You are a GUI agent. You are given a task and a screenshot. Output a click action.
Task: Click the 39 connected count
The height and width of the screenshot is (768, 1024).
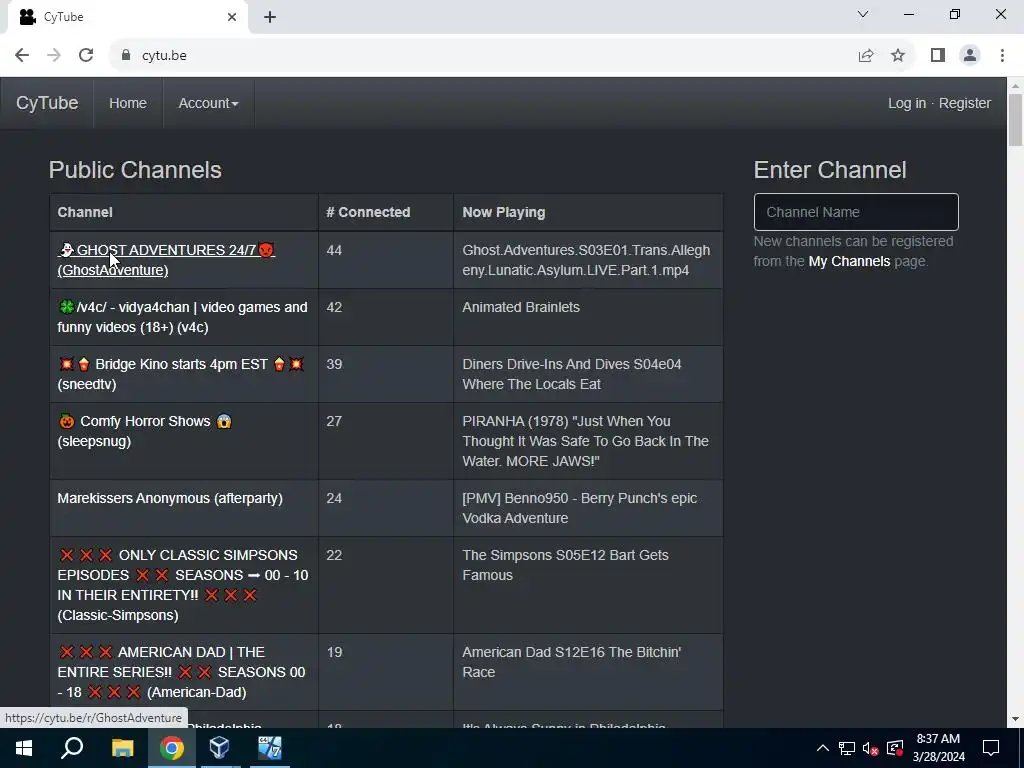pos(334,364)
